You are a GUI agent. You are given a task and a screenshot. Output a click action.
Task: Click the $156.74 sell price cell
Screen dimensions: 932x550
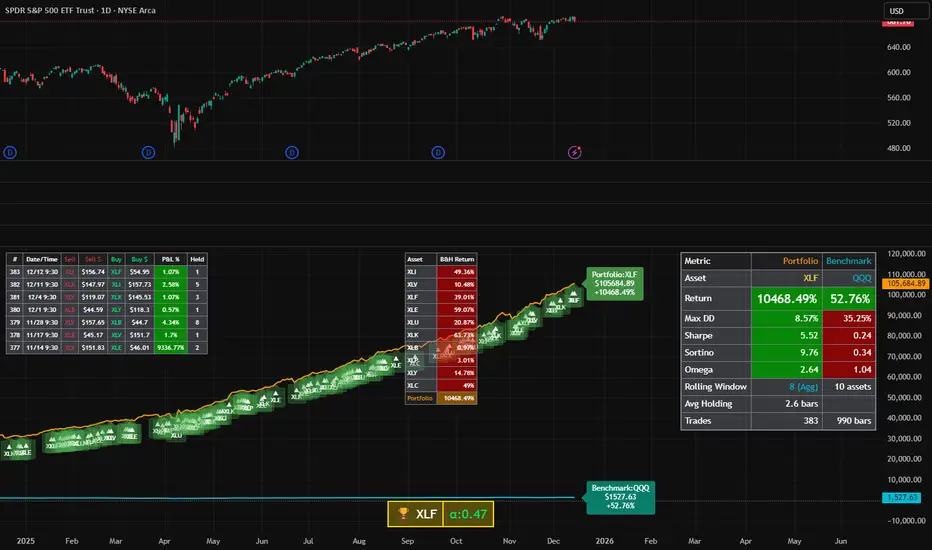pos(93,272)
